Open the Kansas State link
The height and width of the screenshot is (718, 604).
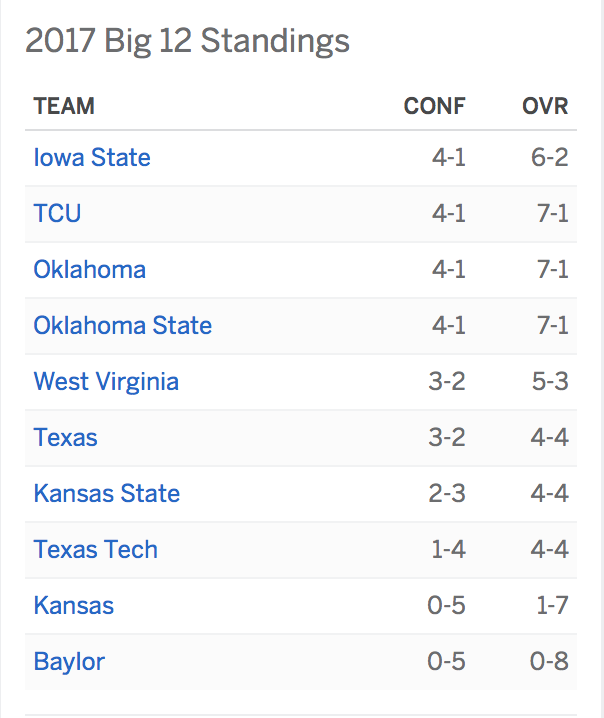click(x=107, y=493)
